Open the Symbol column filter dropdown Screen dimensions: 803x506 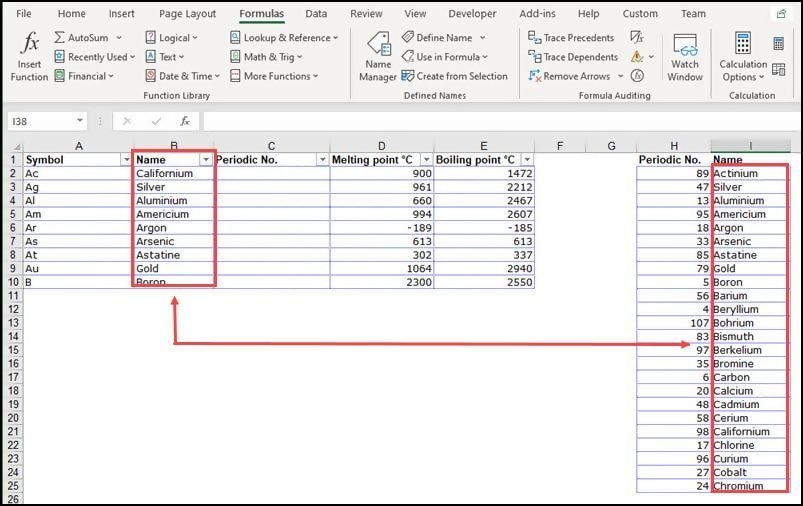[x=126, y=160]
